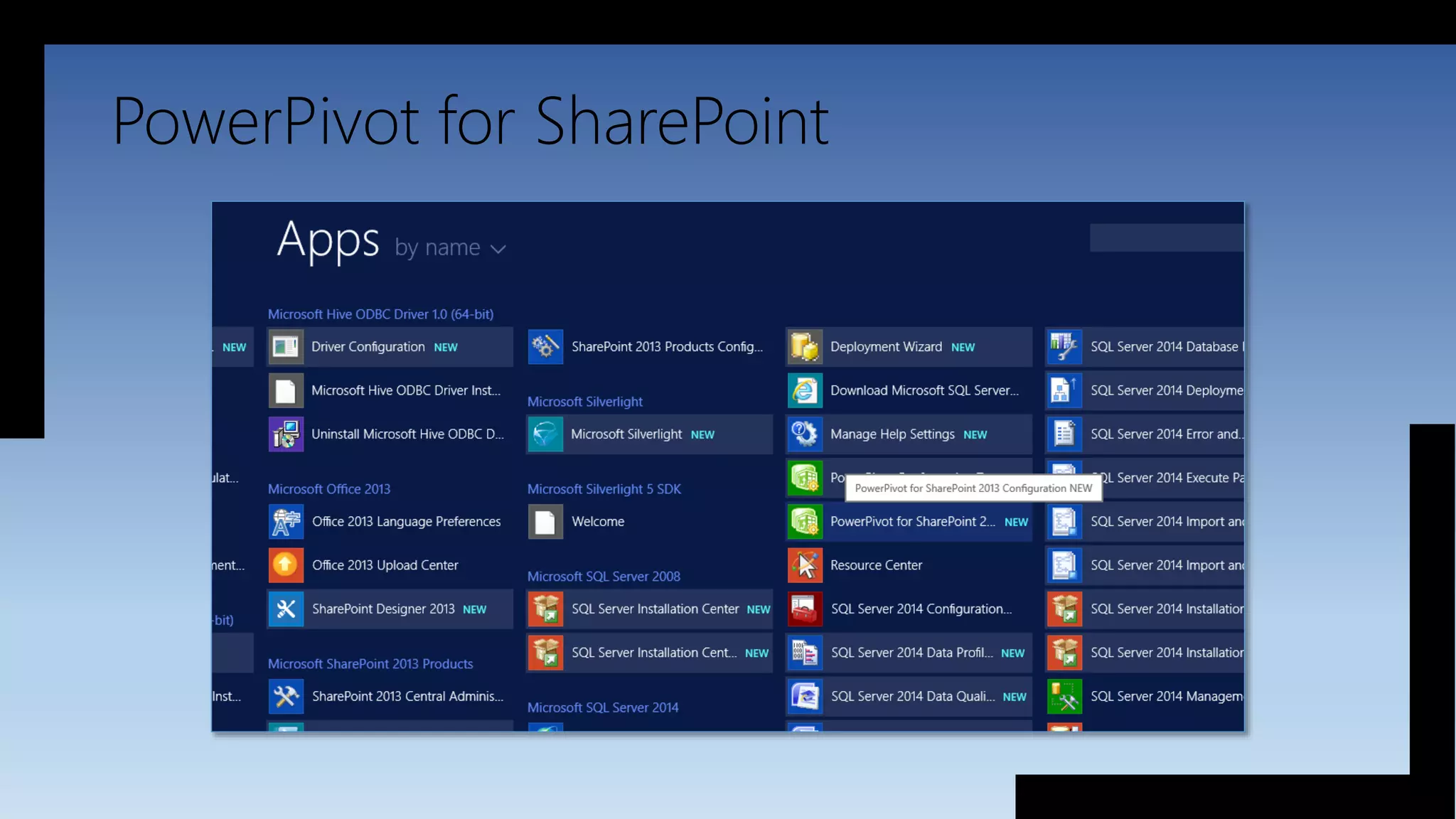Open the 'by name' sort dropdown
Screen dimensions: 1456x819
pos(450,247)
